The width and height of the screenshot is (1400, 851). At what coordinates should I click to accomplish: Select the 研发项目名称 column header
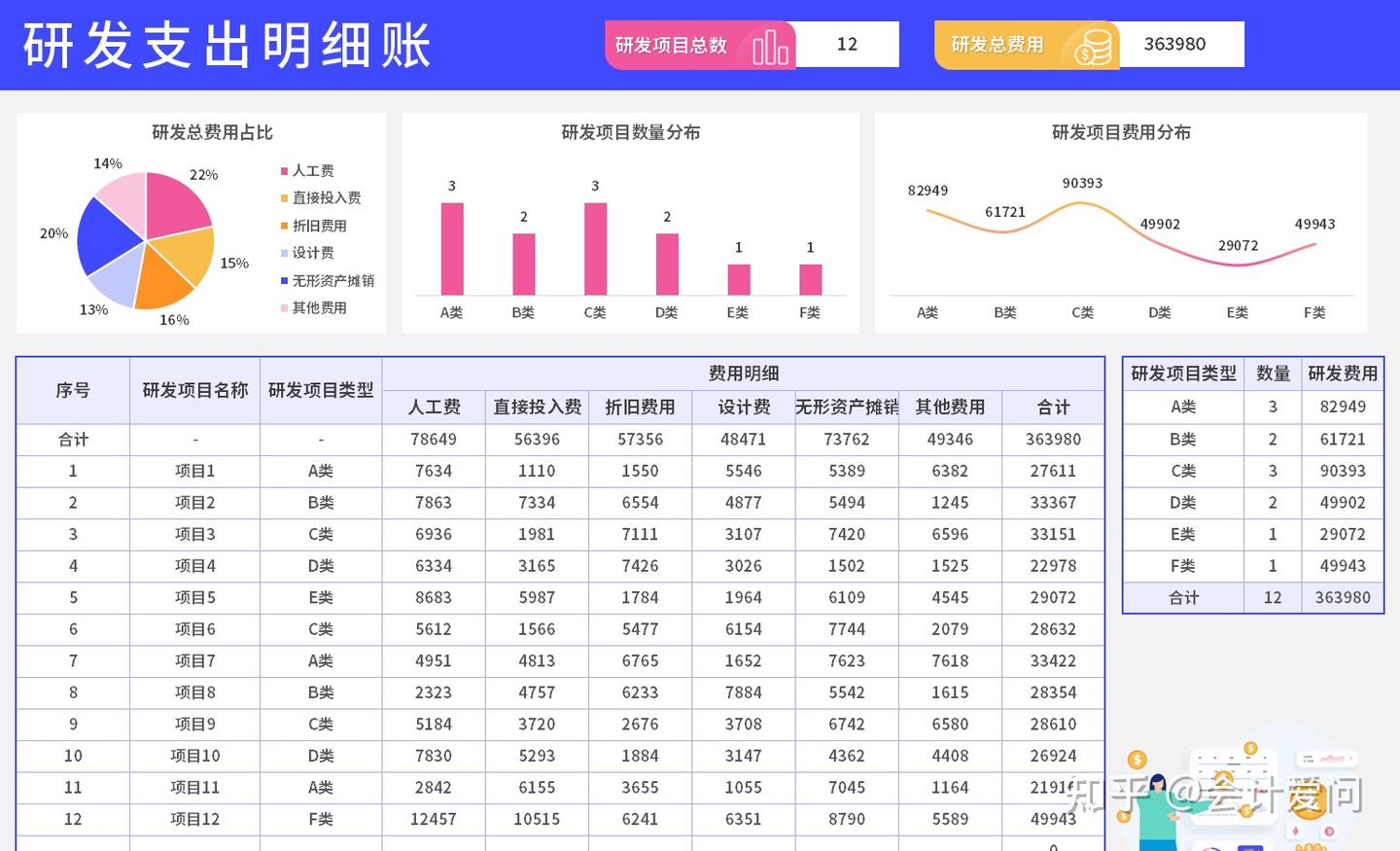click(195, 391)
